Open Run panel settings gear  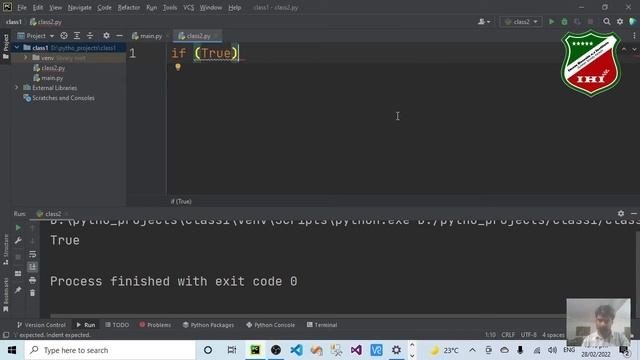pos(620,213)
